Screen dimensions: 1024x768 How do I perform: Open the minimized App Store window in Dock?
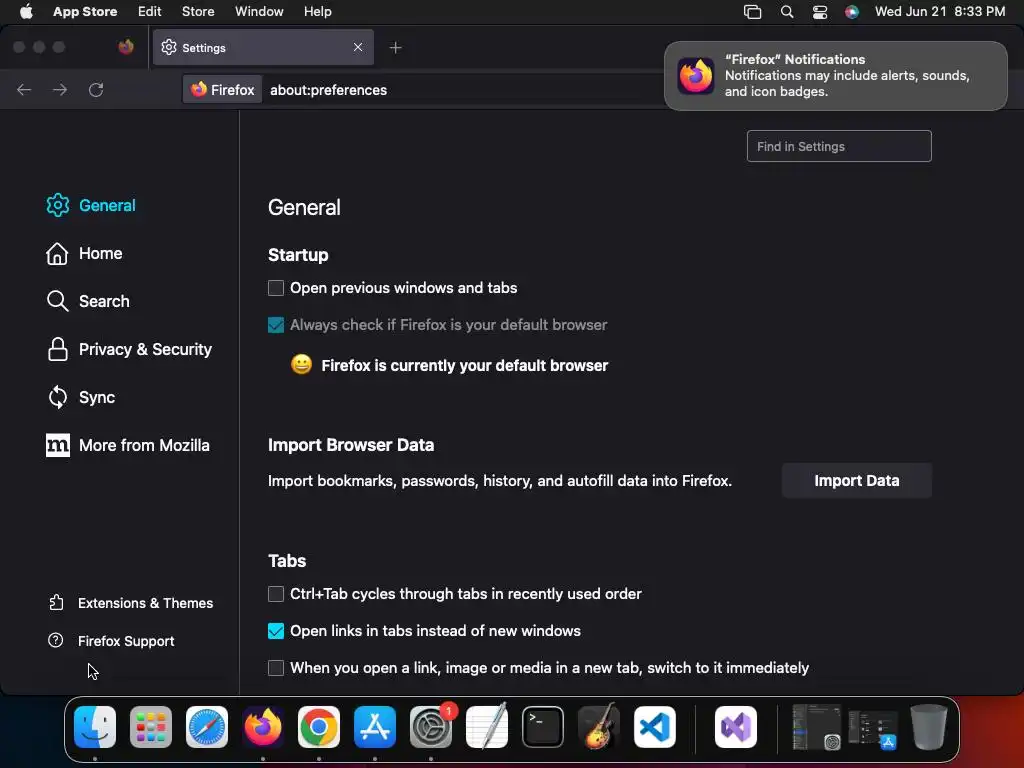(873, 729)
